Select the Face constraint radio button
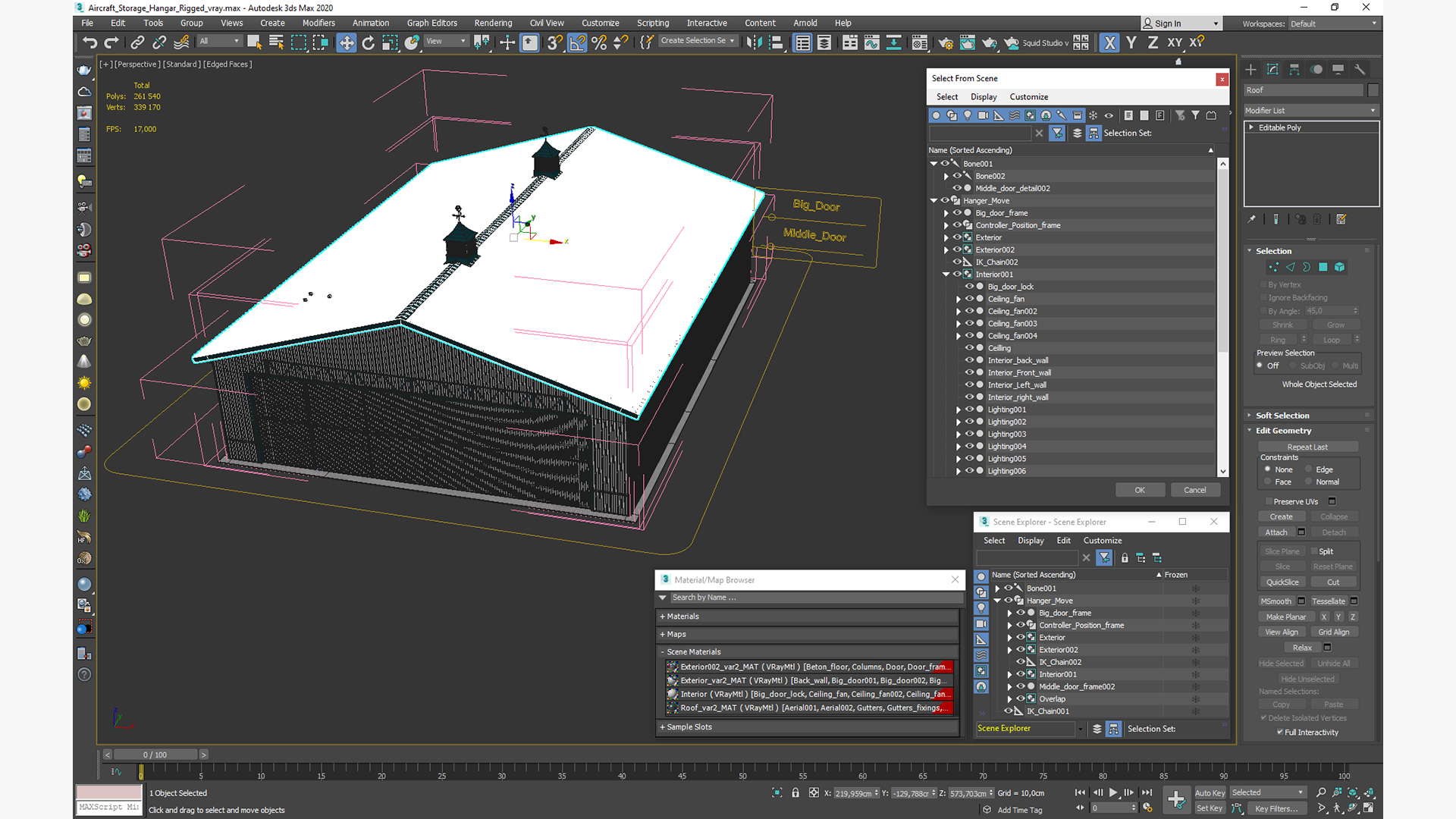The height and width of the screenshot is (819, 1456). pyautogui.click(x=1267, y=482)
